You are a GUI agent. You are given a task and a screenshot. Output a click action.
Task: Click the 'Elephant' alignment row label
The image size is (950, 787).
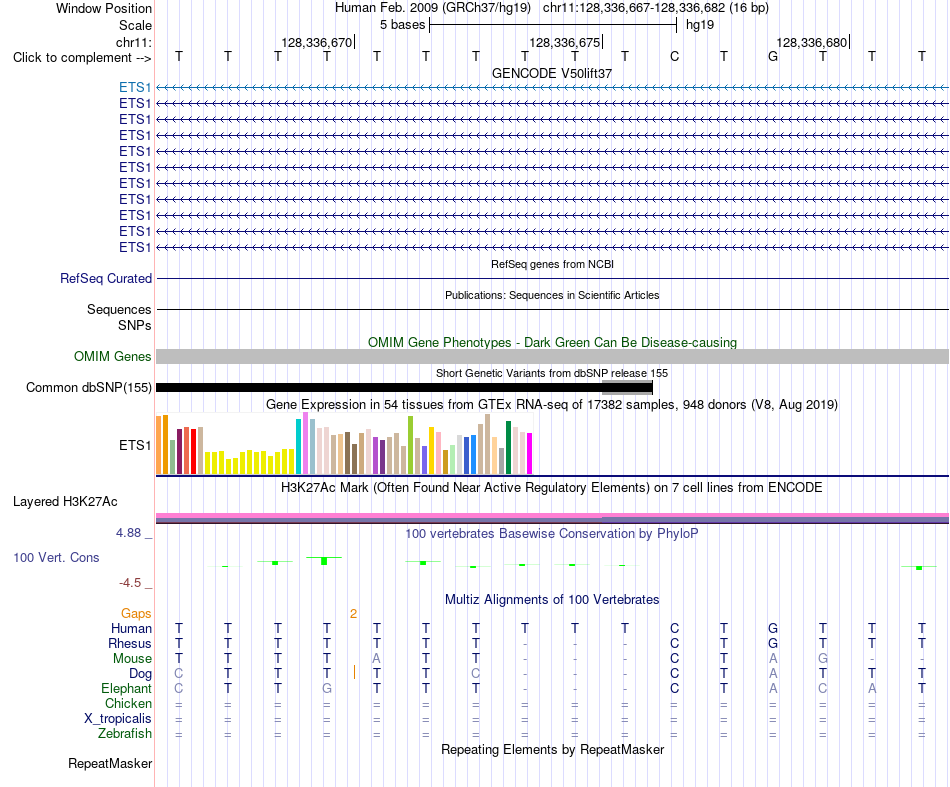click(127, 689)
